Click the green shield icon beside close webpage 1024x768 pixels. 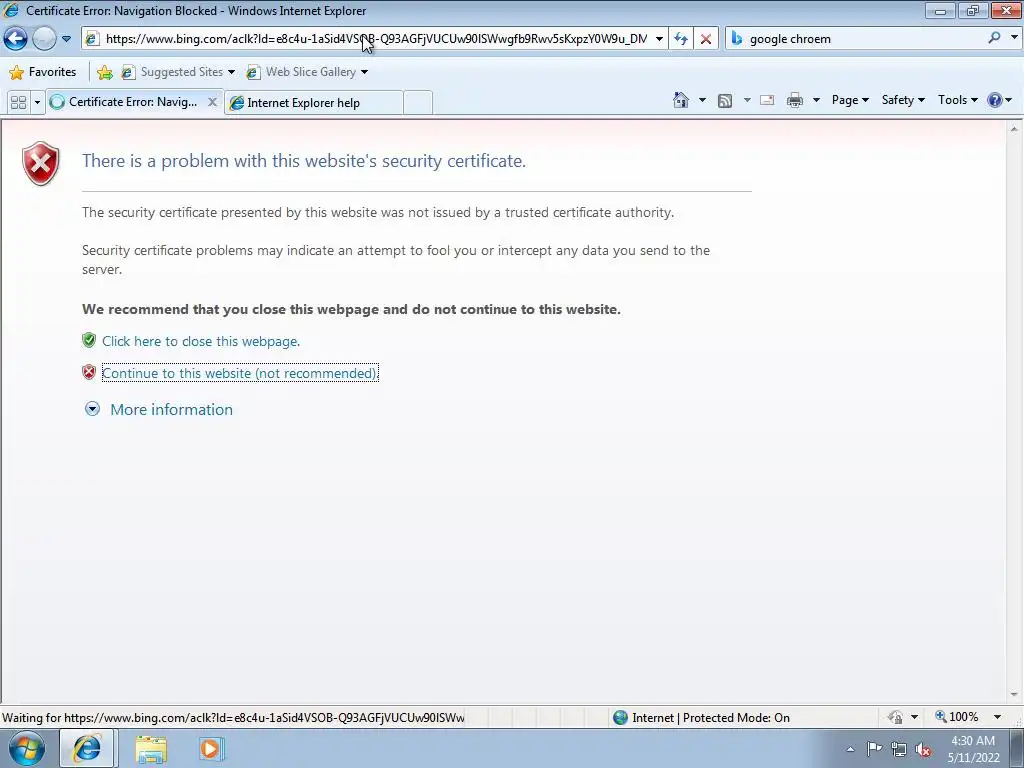(x=89, y=340)
